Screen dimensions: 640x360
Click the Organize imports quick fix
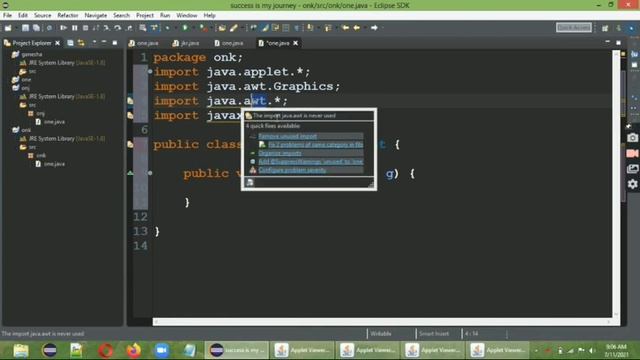point(280,153)
